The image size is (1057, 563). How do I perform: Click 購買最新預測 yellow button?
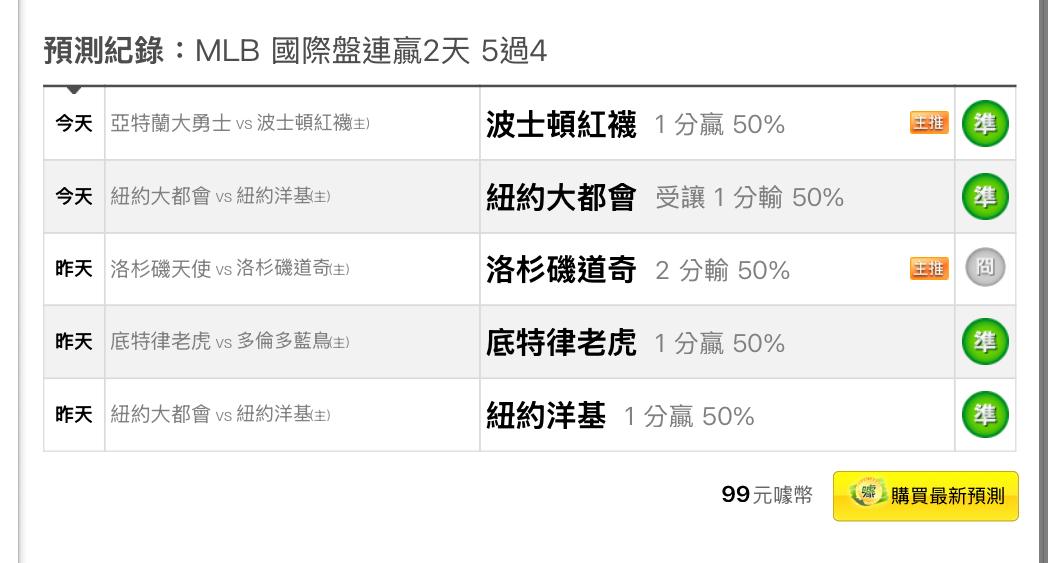926,496
